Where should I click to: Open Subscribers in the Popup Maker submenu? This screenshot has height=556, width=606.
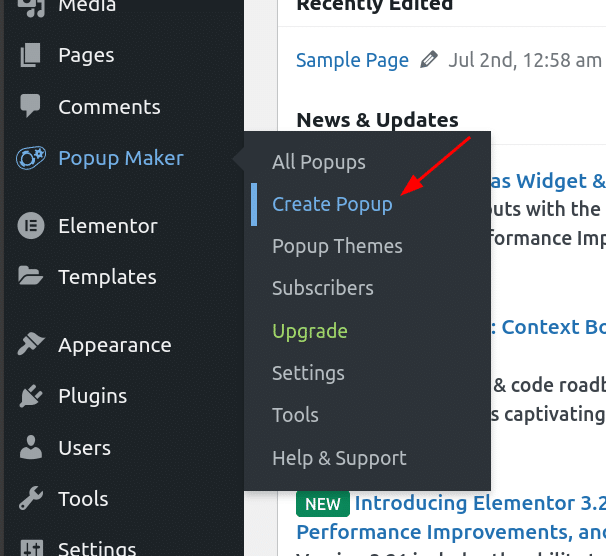(323, 288)
